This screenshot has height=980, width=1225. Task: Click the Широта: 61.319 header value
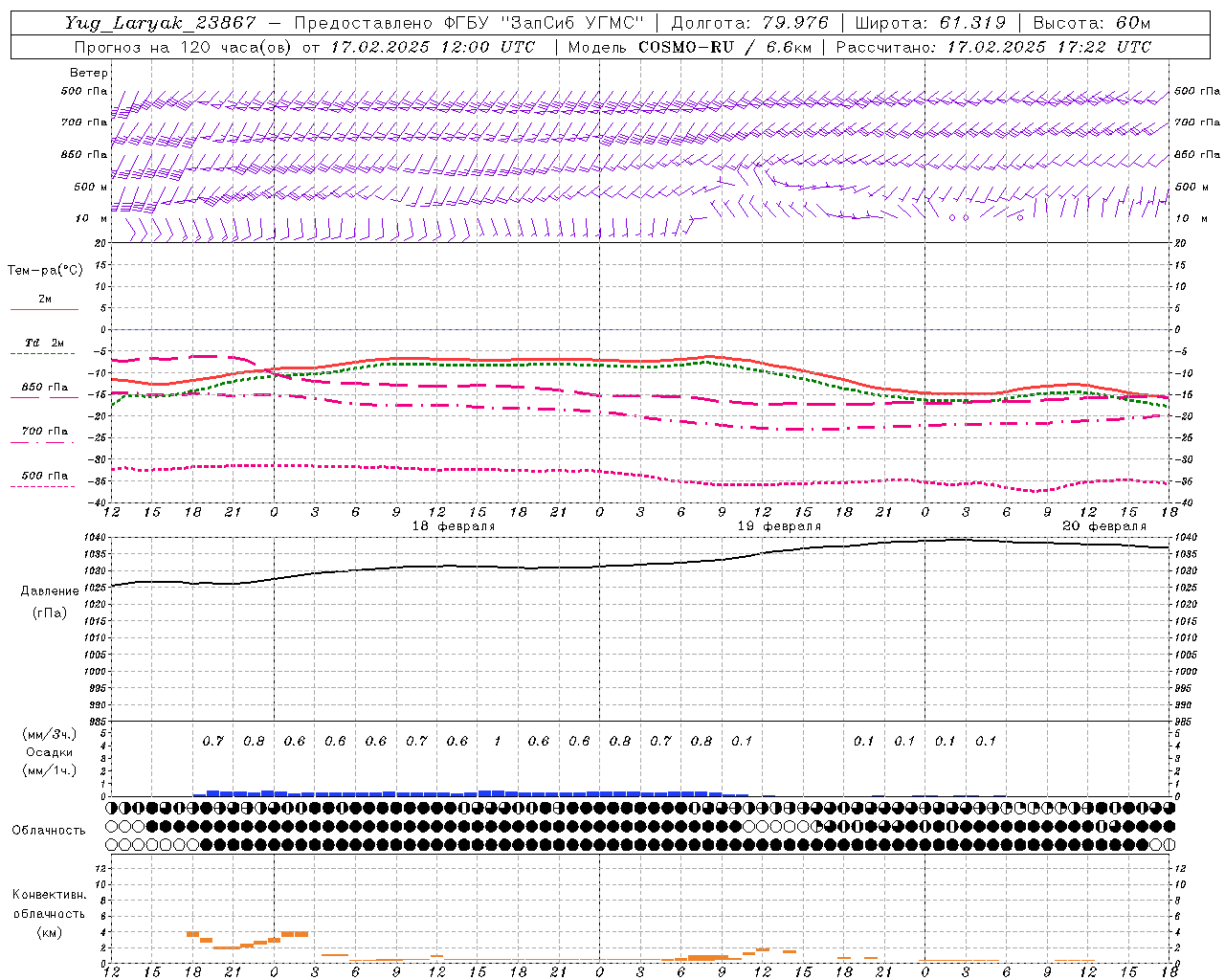(930, 23)
